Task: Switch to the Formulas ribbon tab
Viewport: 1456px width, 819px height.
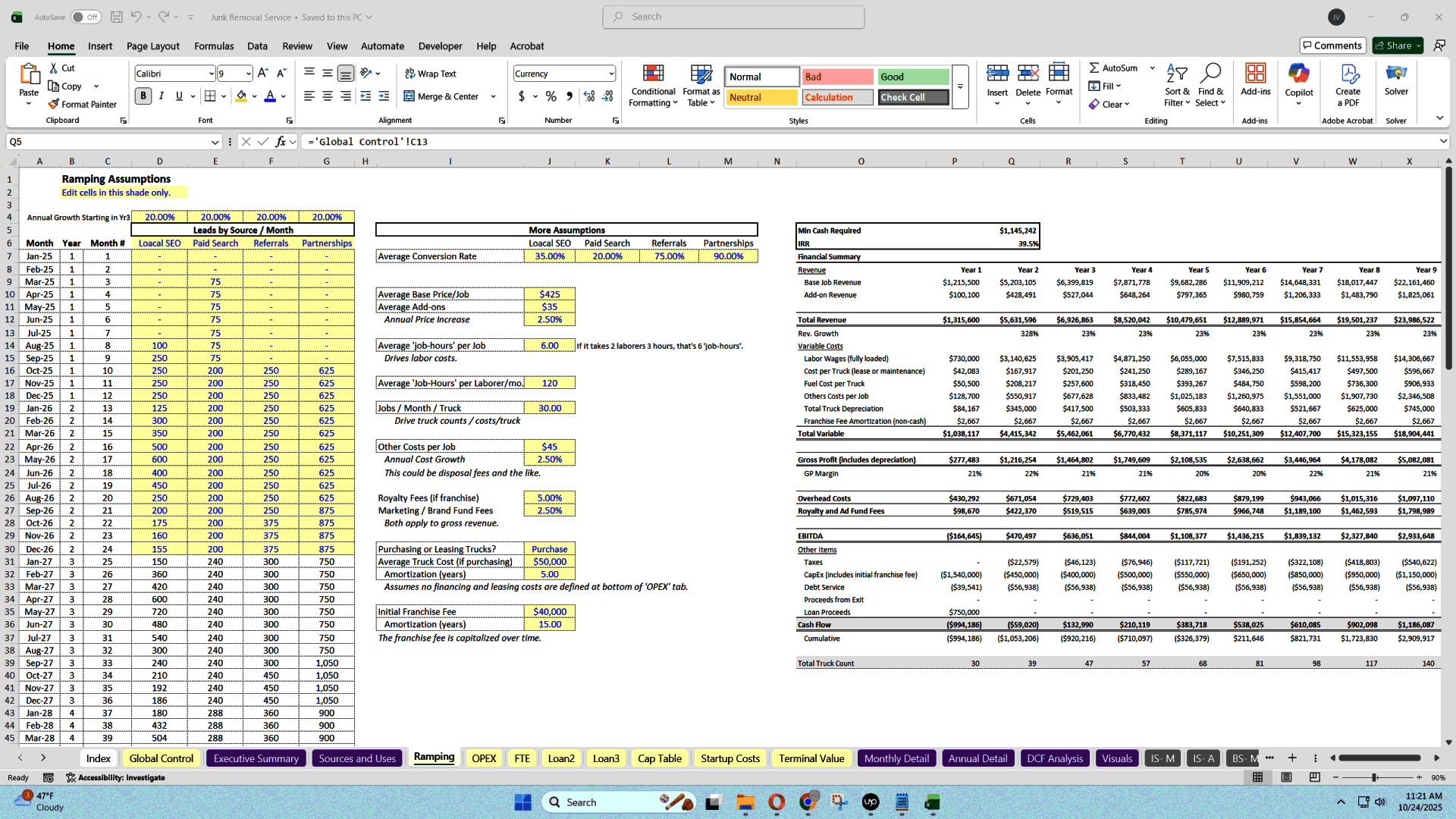Action: point(214,46)
